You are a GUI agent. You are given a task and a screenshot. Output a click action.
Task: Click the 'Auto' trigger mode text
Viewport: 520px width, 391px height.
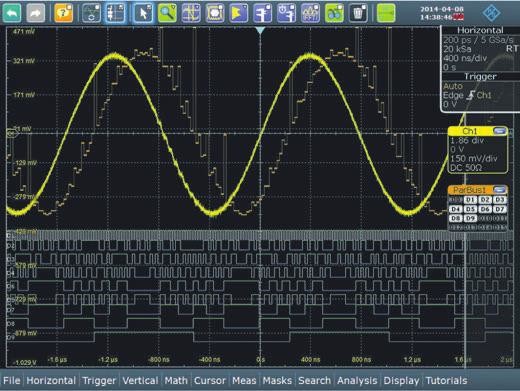point(453,86)
